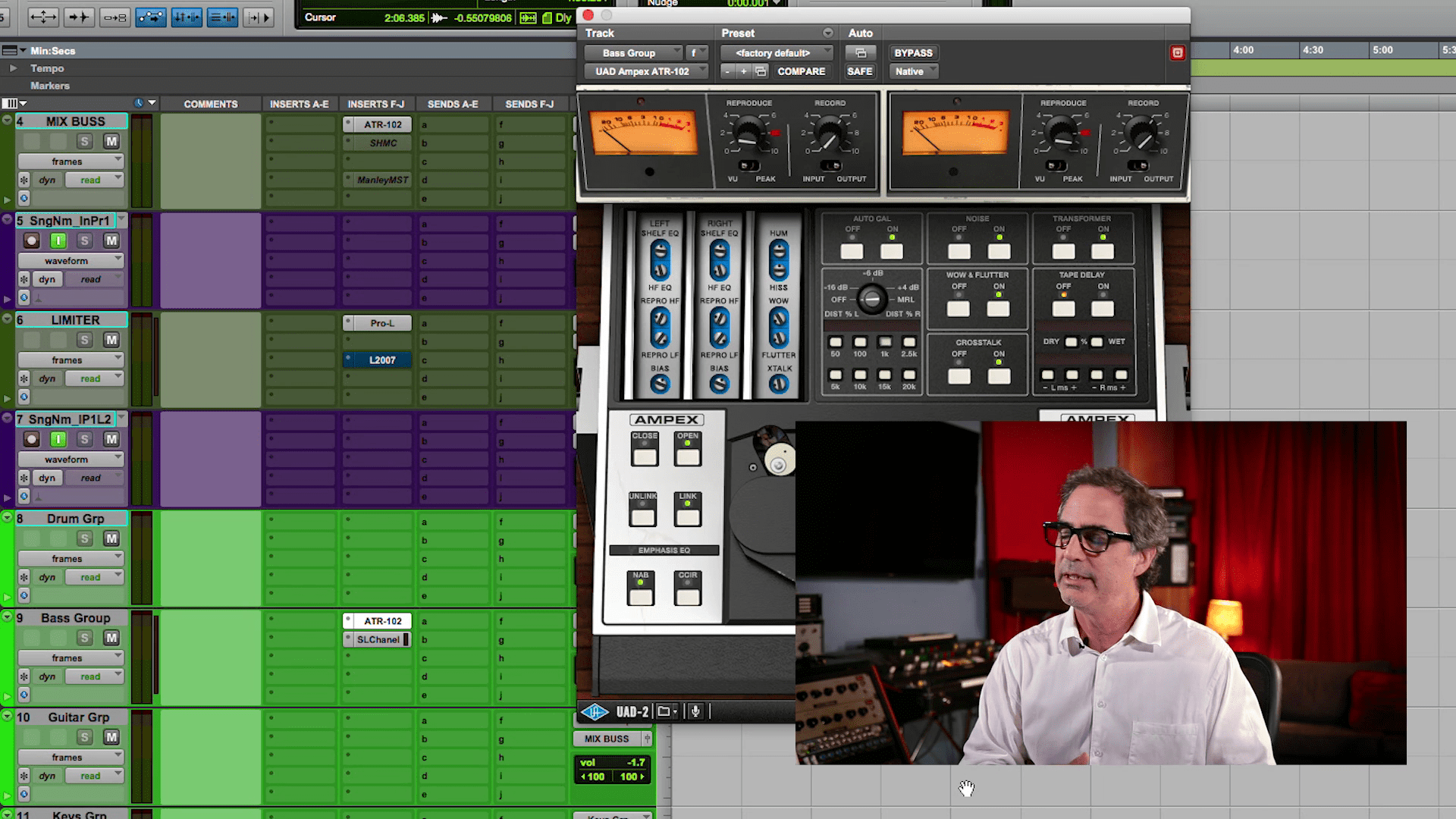Open the UAD Ampex ATR-102 plugin selector
The image size is (1456, 819).
[647, 71]
